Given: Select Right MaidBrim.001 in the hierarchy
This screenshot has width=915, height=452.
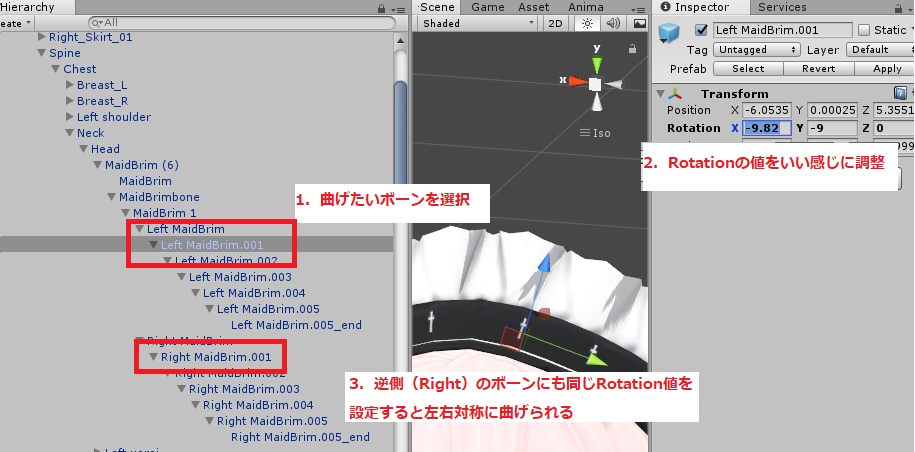Looking at the screenshot, I should pos(216,357).
